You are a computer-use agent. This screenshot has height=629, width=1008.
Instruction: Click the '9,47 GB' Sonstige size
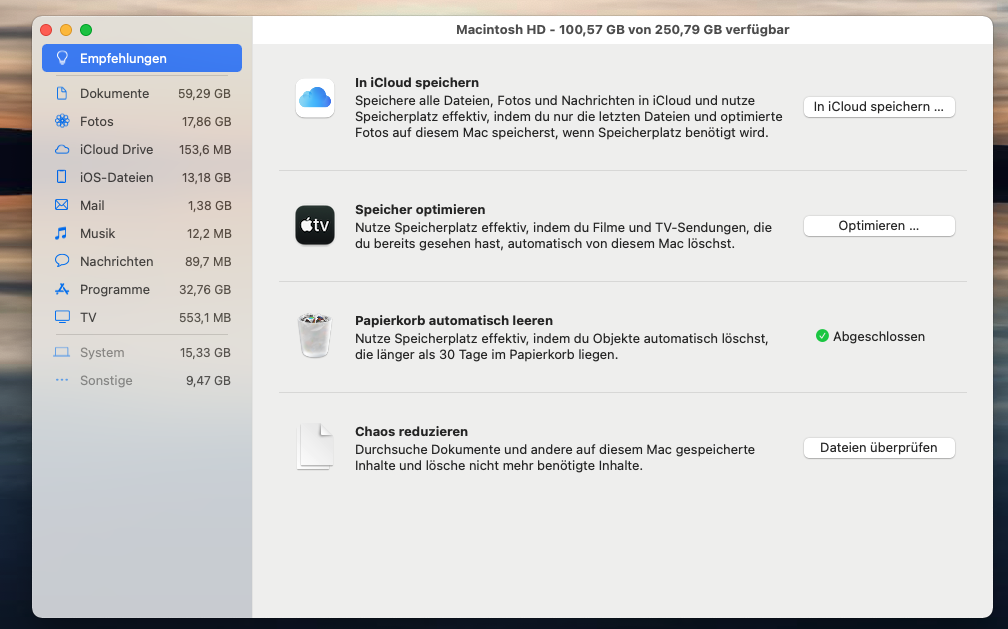(x=208, y=380)
